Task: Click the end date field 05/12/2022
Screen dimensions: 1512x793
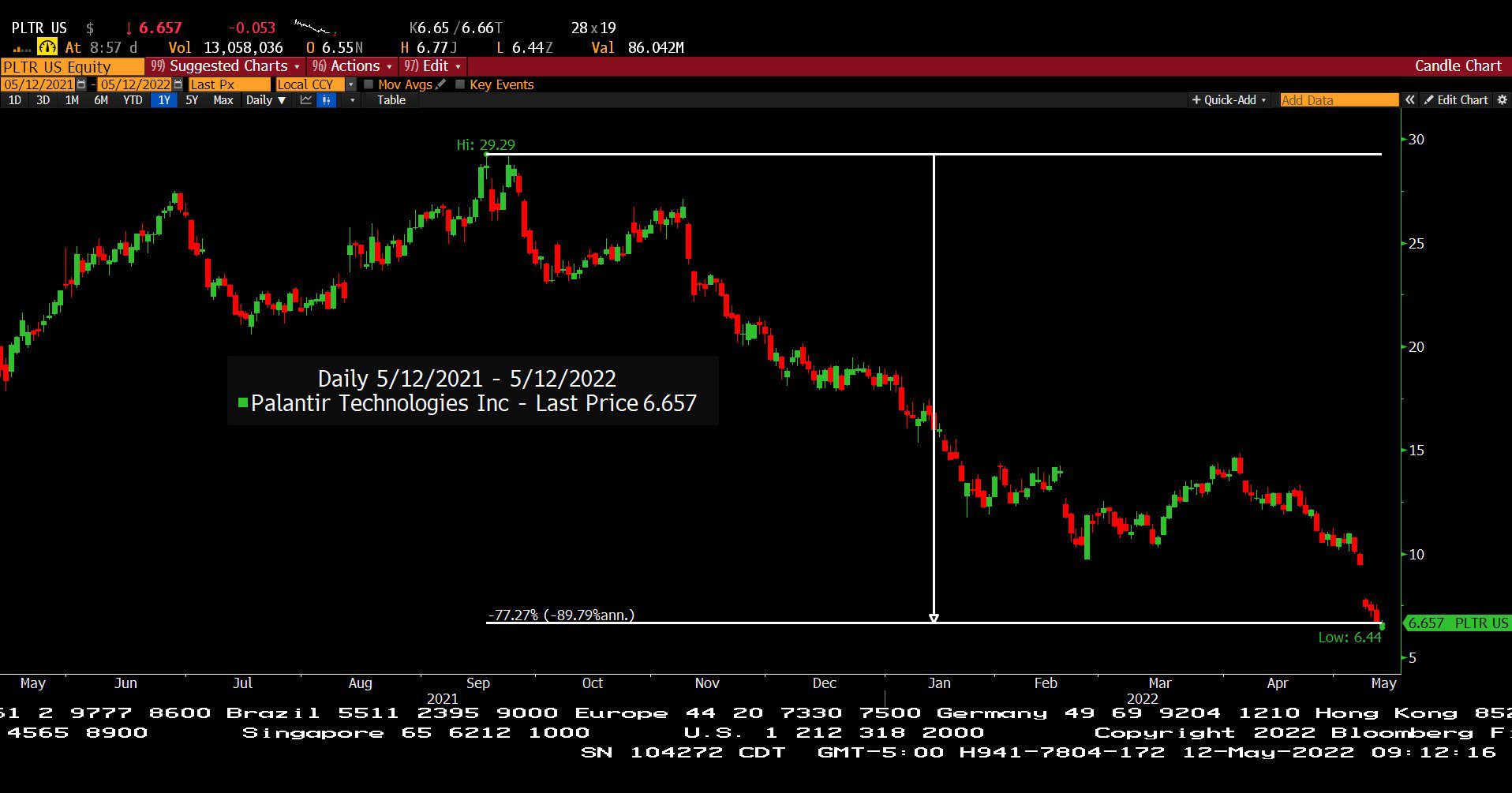Action: [x=135, y=84]
